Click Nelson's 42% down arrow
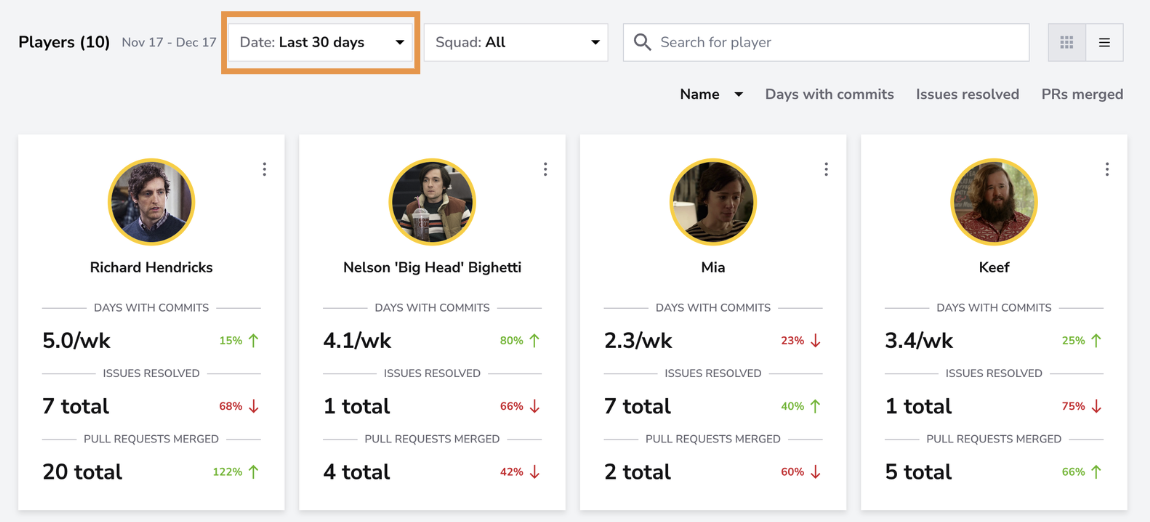Image resolution: width=1150 pixels, height=522 pixels. pos(534,472)
